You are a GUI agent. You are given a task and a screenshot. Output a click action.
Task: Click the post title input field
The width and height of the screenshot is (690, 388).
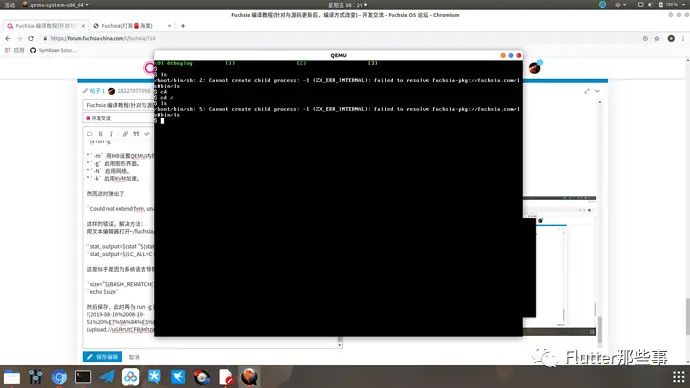[x=118, y=105]
